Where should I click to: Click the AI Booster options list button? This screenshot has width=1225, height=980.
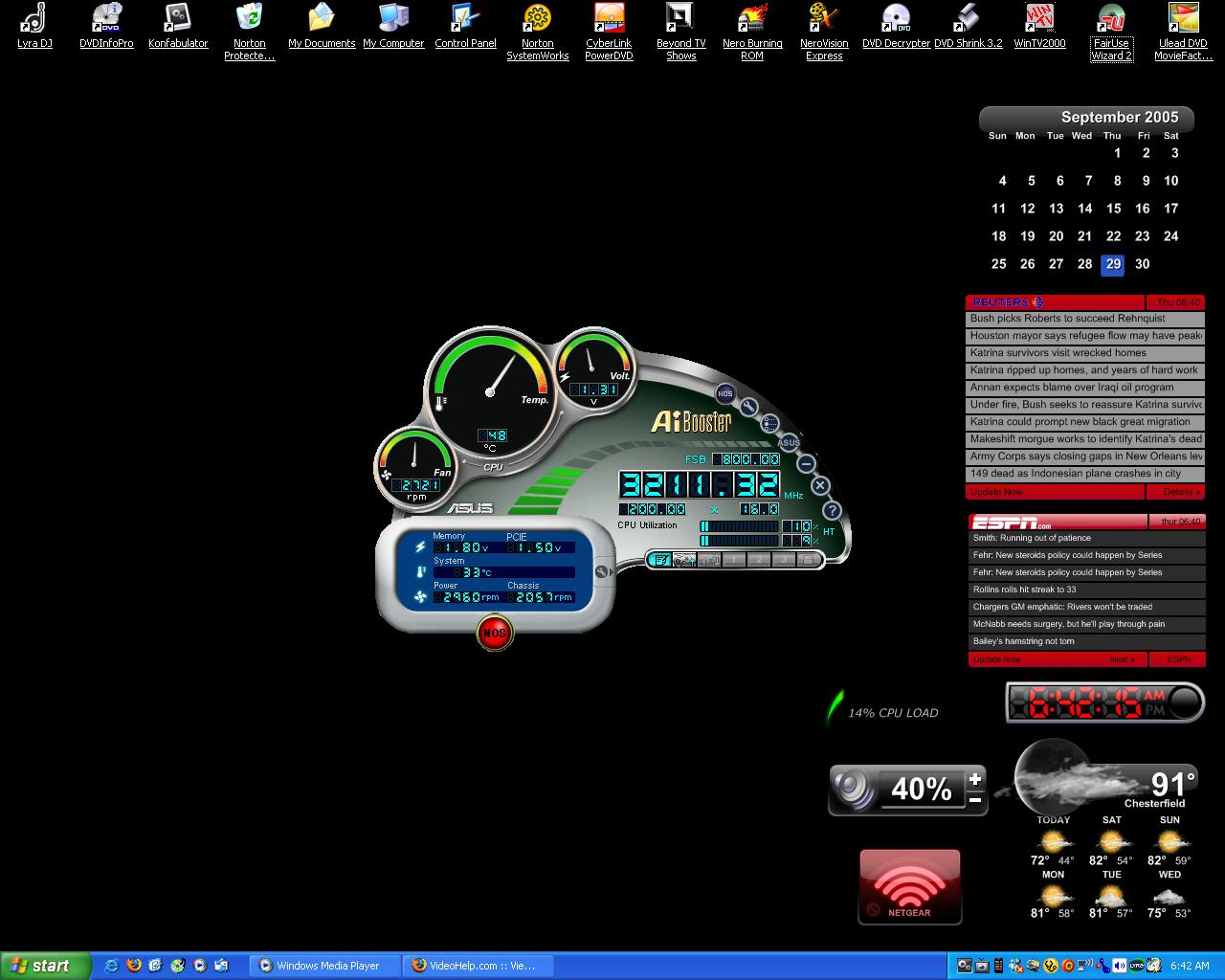[769, 423]
